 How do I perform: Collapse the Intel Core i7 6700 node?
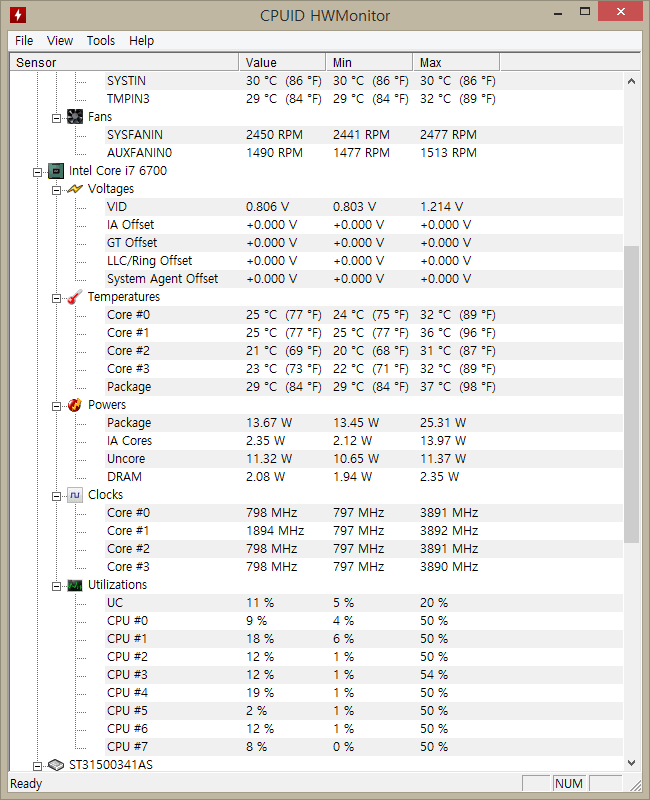click(x=38, y=171)
